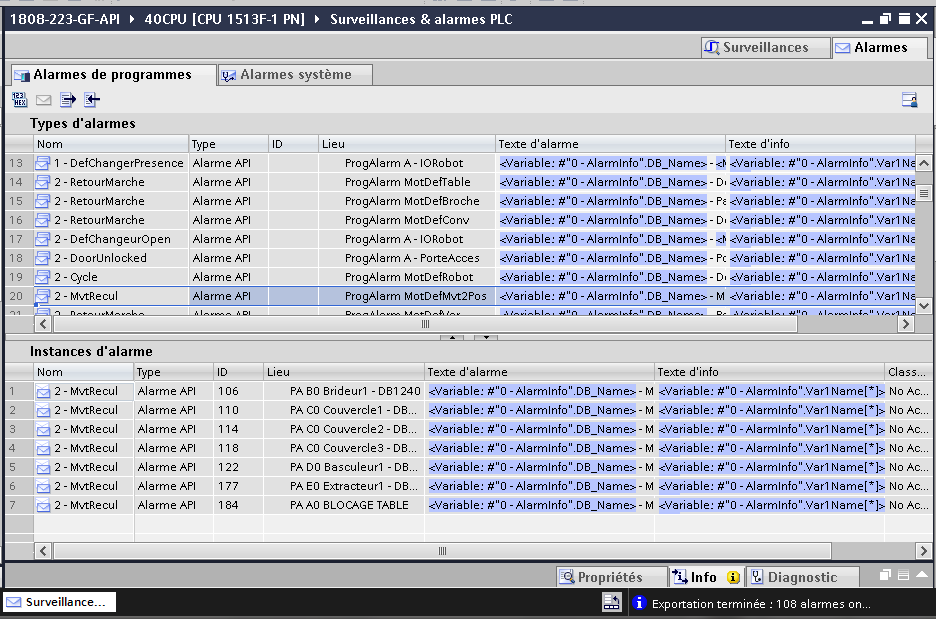
Task: Click the import alarms icon in toolbar
Action: tap(92, 99)
